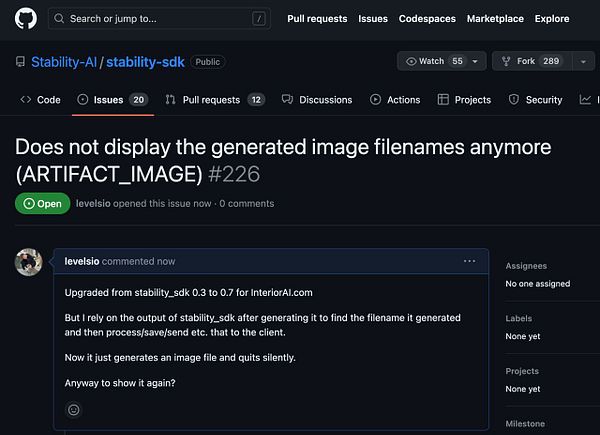Click 'Now it just generates an image file' line
The width and height of the screenshot is (600, 435).
pyautogui.click(x=180, y=358)
